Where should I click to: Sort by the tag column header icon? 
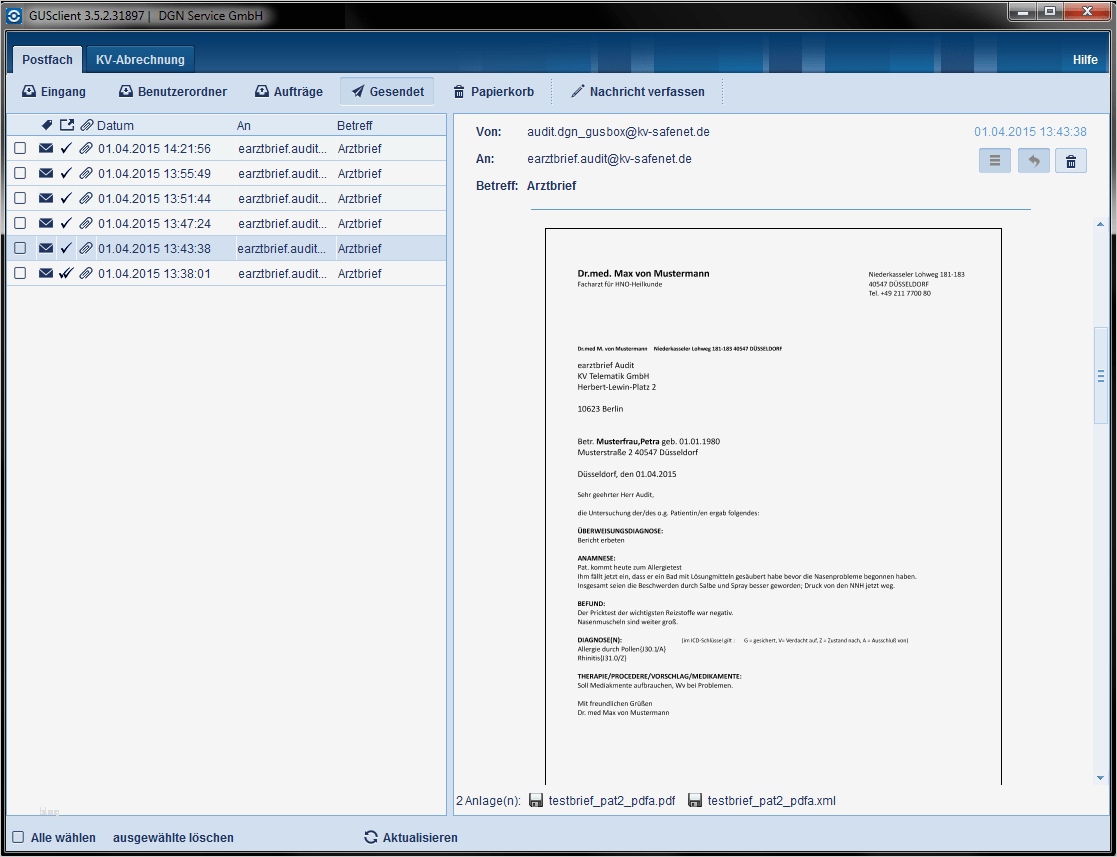[x=46, y=125]
